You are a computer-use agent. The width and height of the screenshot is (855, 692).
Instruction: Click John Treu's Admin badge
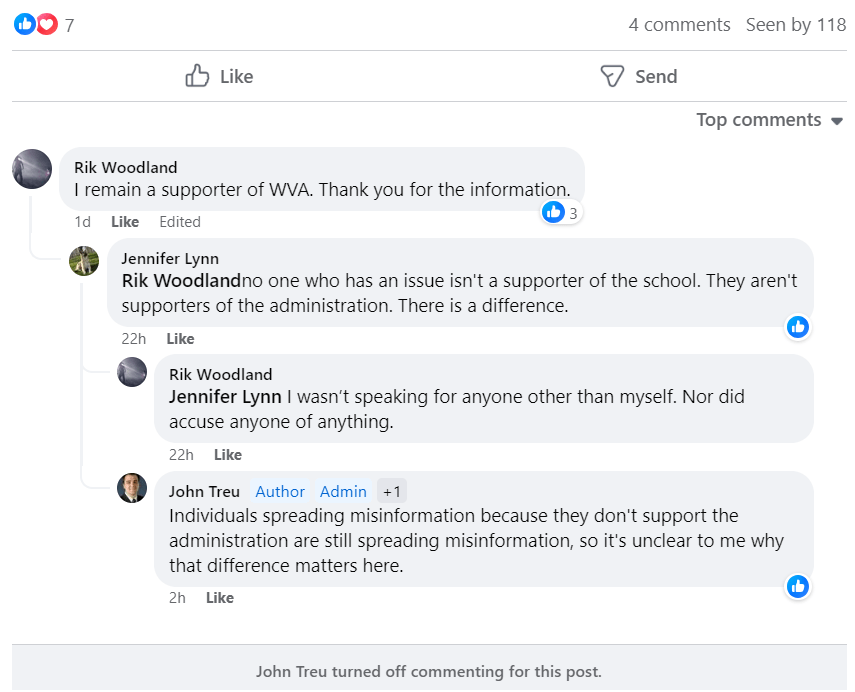coord(343,491)
